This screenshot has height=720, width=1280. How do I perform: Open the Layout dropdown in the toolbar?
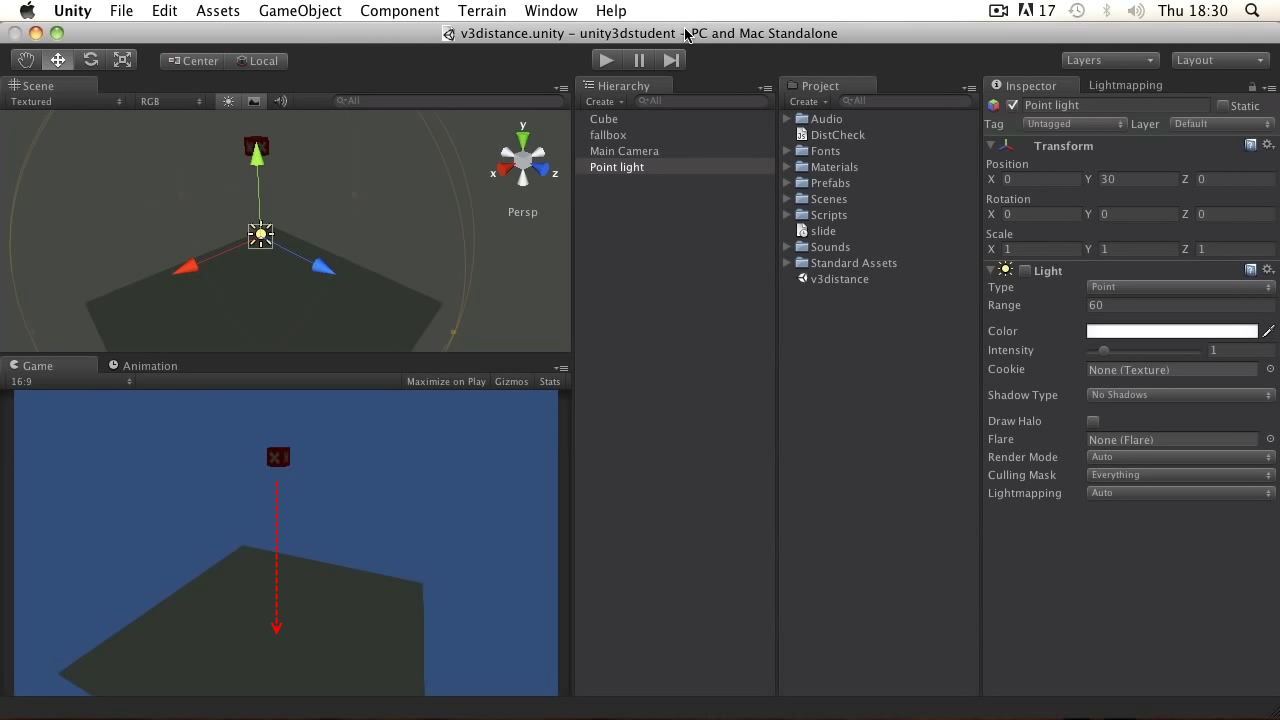point(1220,60)
